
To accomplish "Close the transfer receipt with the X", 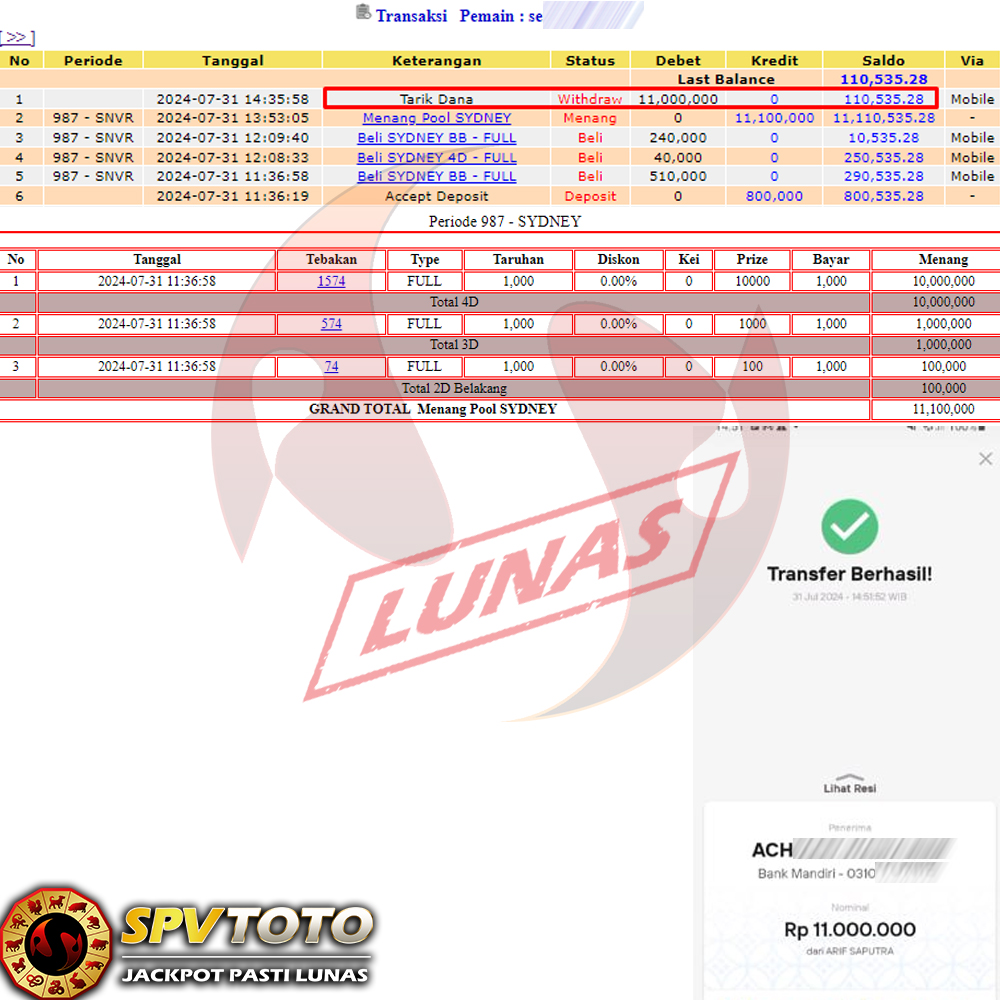I will 984,459.
